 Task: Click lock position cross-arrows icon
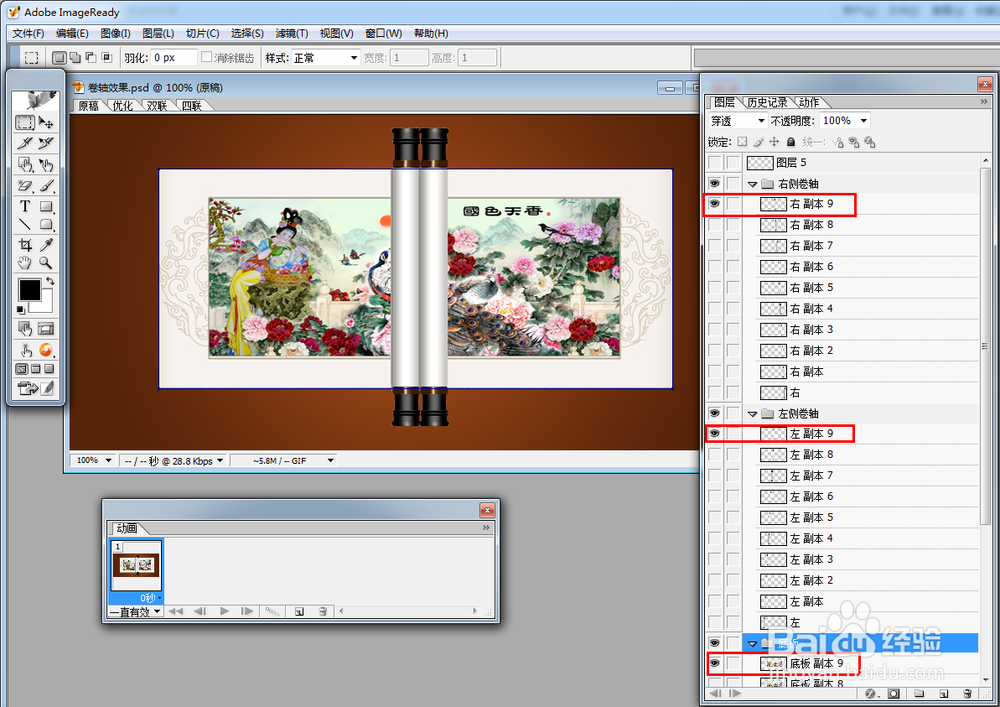coord(774,142)
